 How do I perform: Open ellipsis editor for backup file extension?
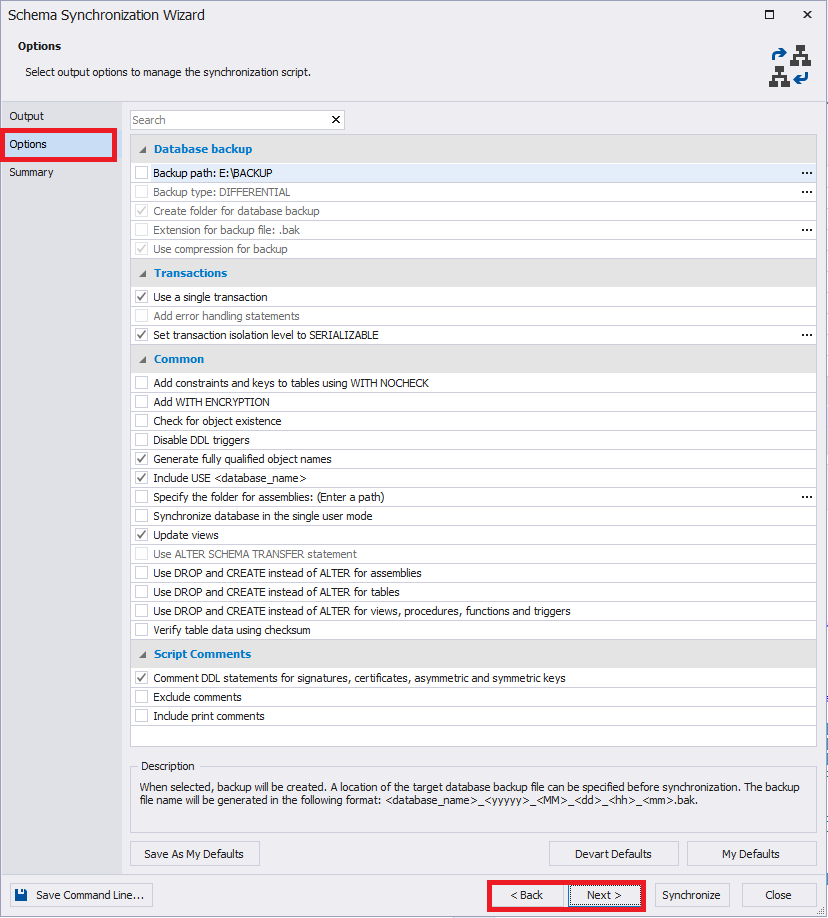(806, 230)
